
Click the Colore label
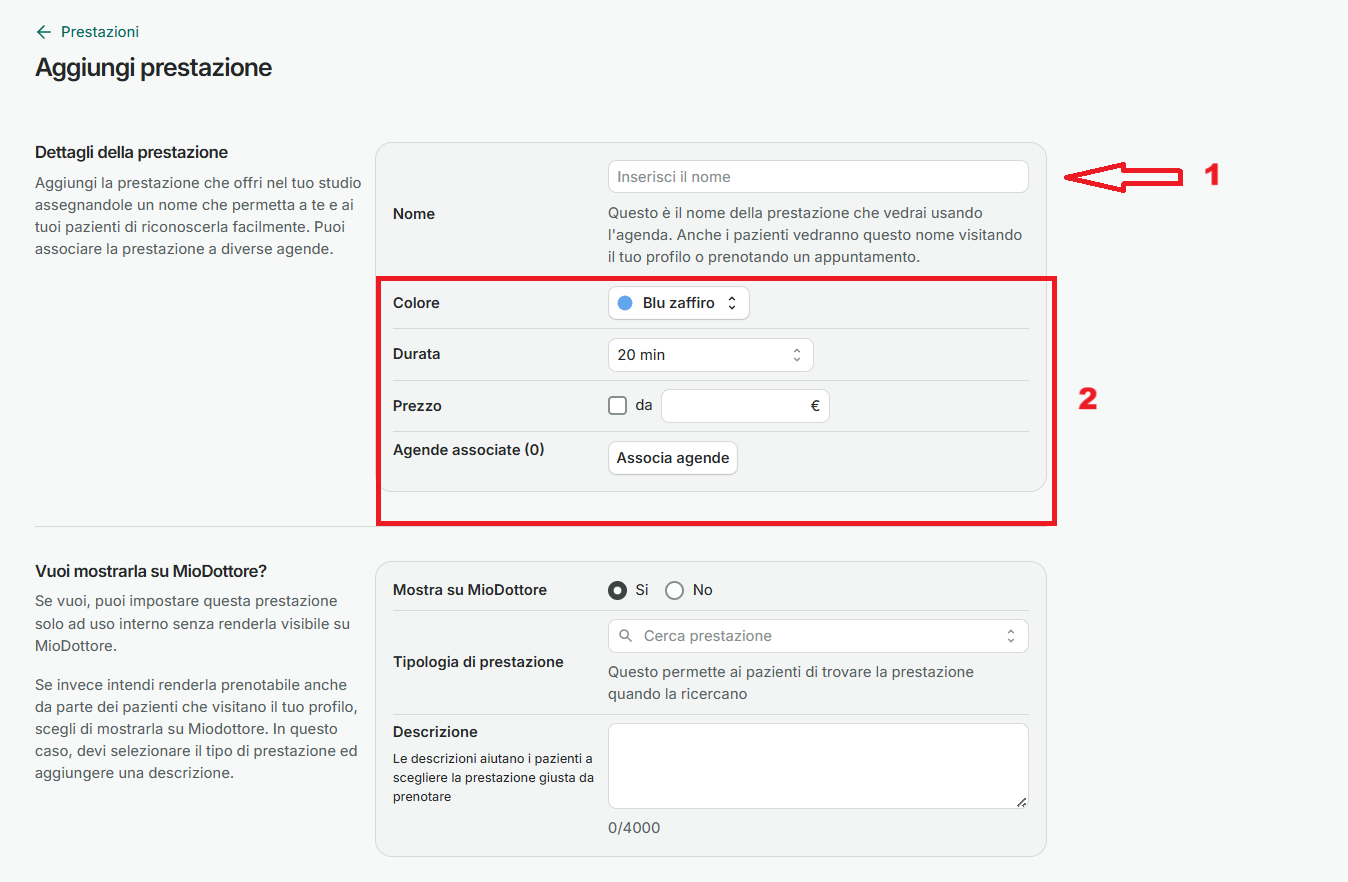pos(416,303)
